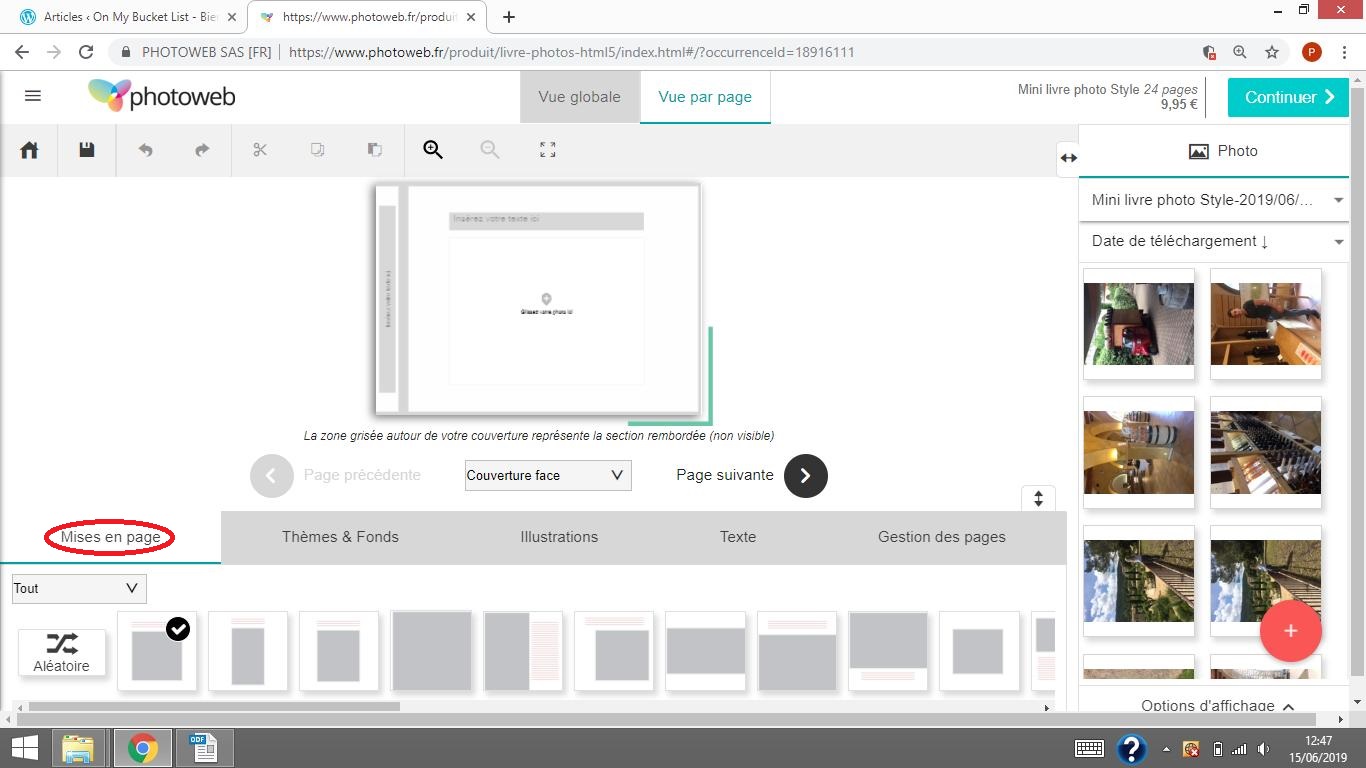Screen dimensions: 1366x768
Task: Collapse the photo side panel with the double arrow
Action: coord(1068,158)
